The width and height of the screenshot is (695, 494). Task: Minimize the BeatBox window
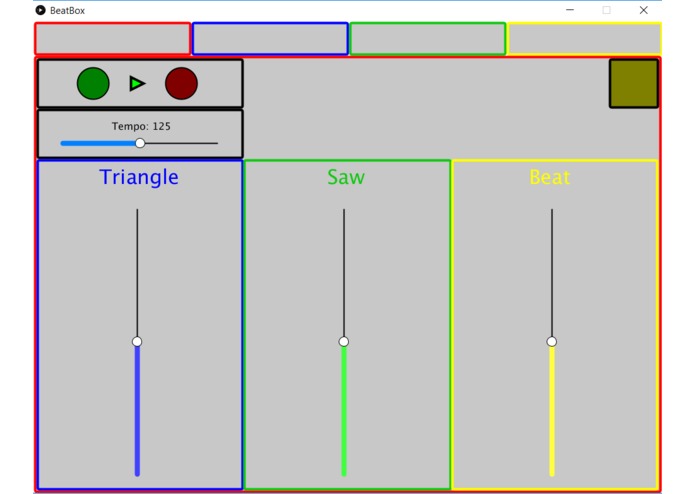[570, 10]
